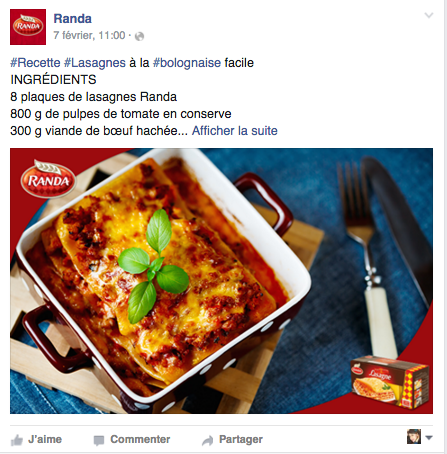Like the post with J'aime
The height and width of the screenshot is (454, 447).
pyautogui.click(x=45, y=439)
